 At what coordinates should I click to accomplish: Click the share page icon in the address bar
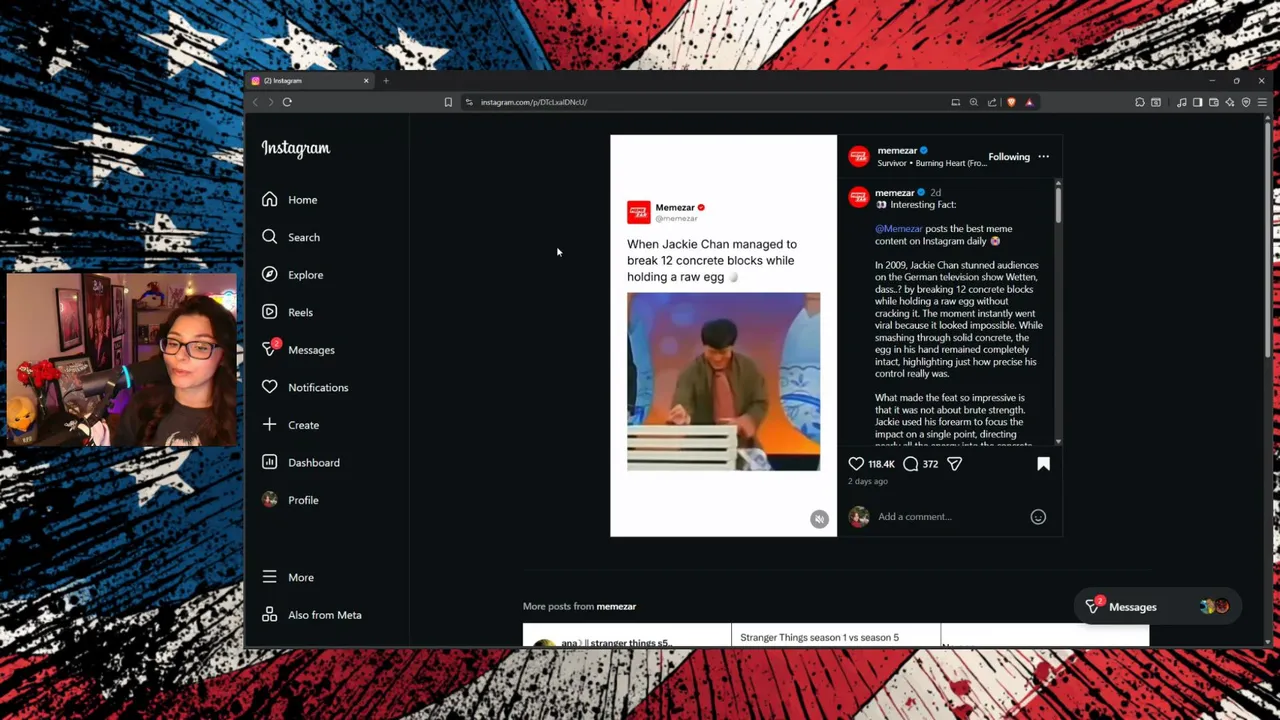992,102
